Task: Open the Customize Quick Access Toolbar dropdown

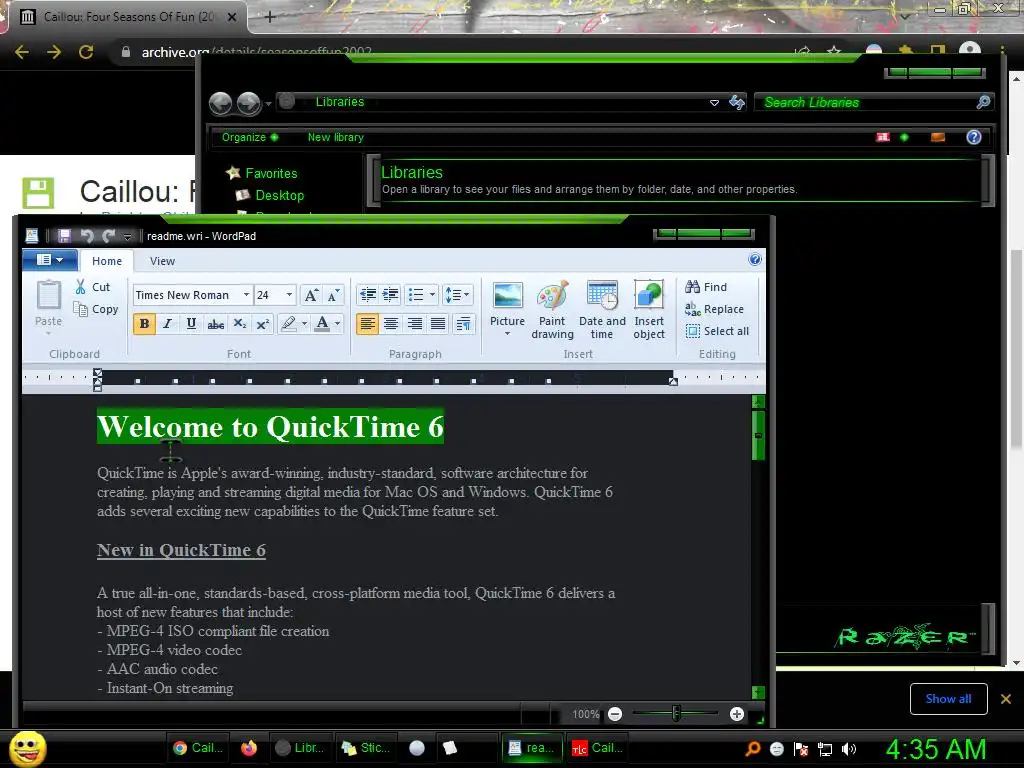Action: pos(127,236)
